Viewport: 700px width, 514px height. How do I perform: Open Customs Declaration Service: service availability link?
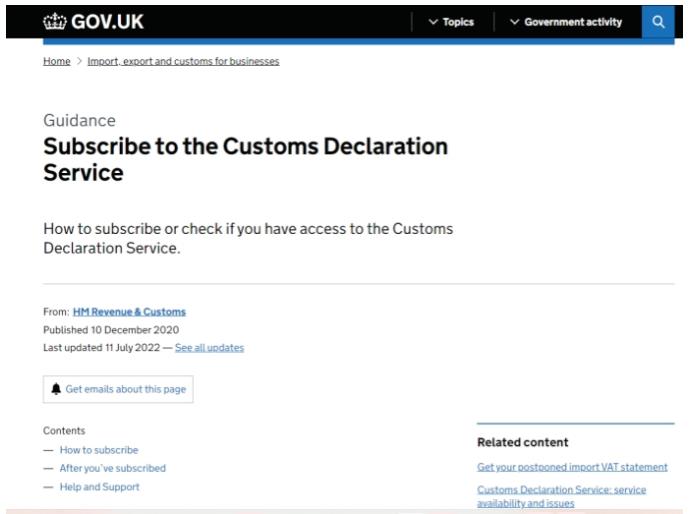pyautogui.click(x=562, y=496)
